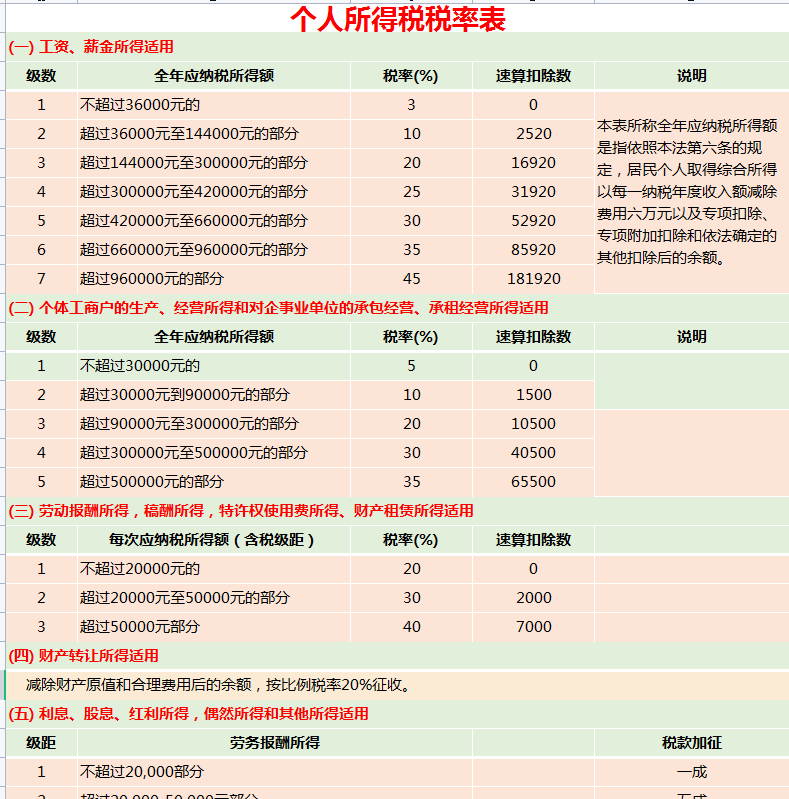Select tax rate cell 40
This screenshot has width=789, height=799.
click(x=411, y=627)
